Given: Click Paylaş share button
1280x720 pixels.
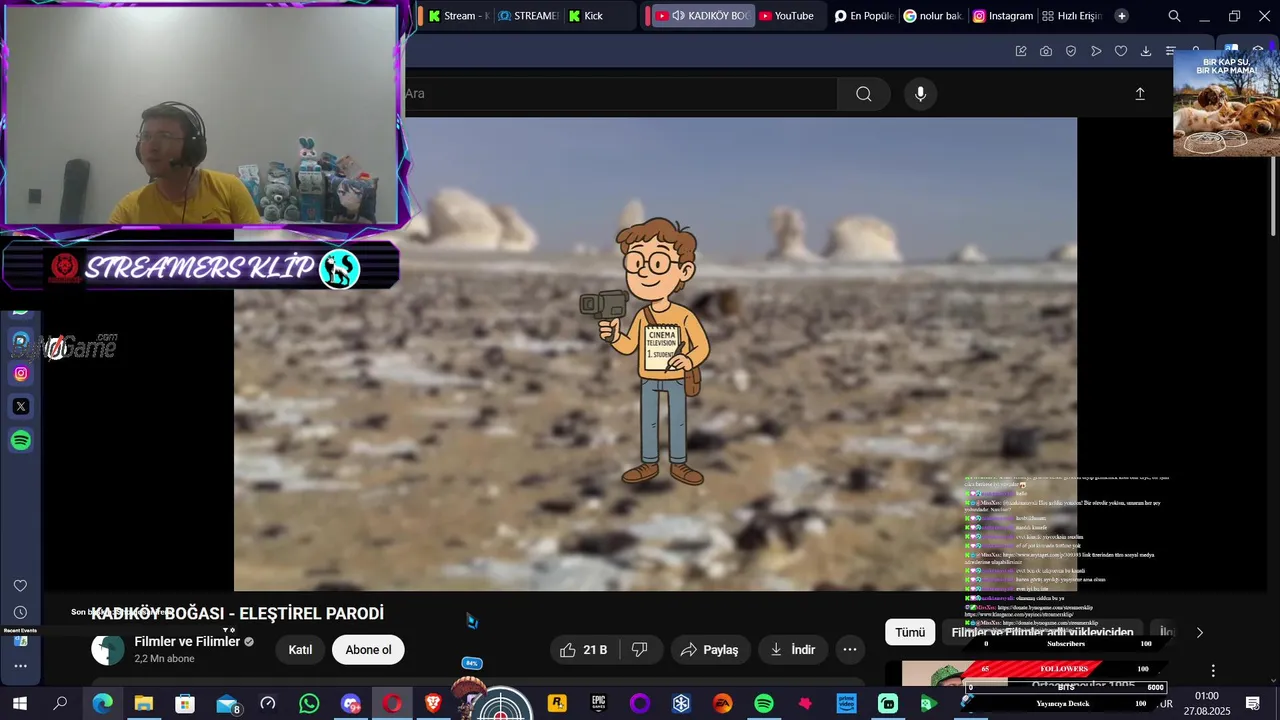Looking at the screenshot, I should [710, 650].
